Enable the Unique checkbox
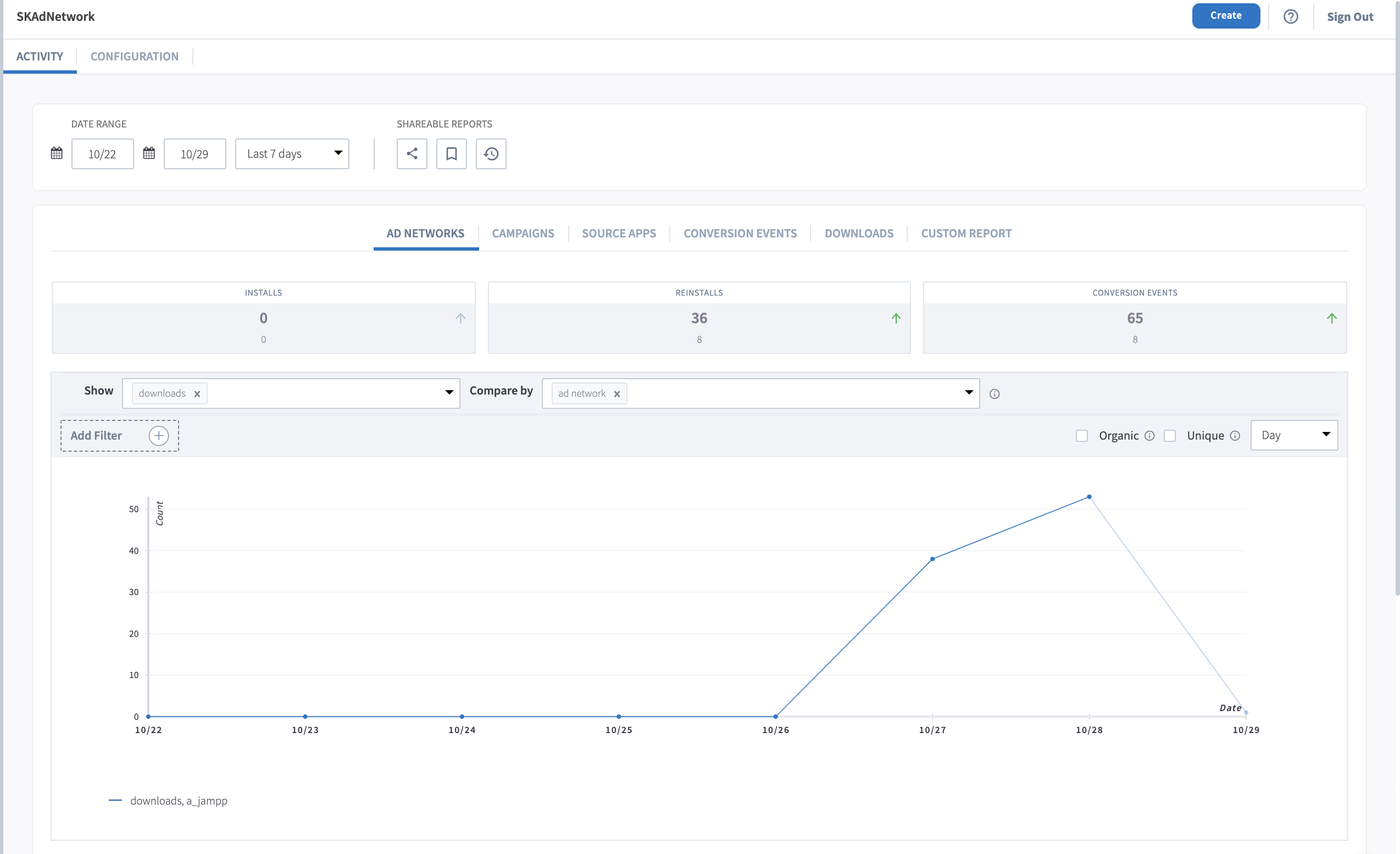The image size is (1400, 854). coord(1170,436)
